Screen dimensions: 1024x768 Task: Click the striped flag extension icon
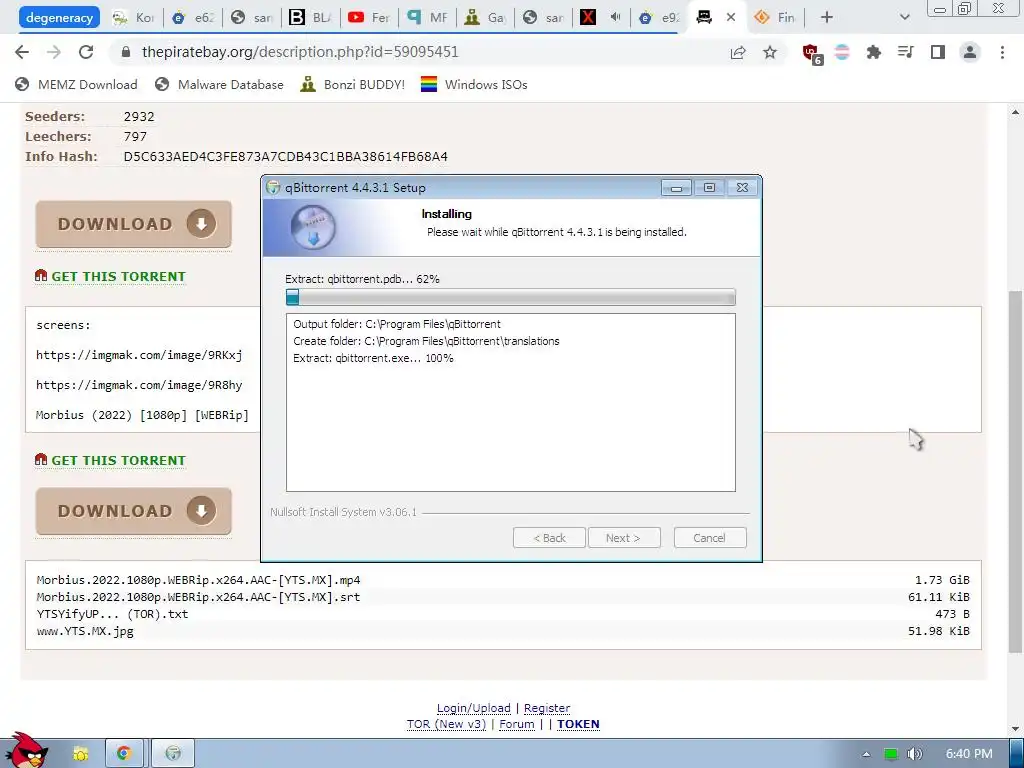842,52
